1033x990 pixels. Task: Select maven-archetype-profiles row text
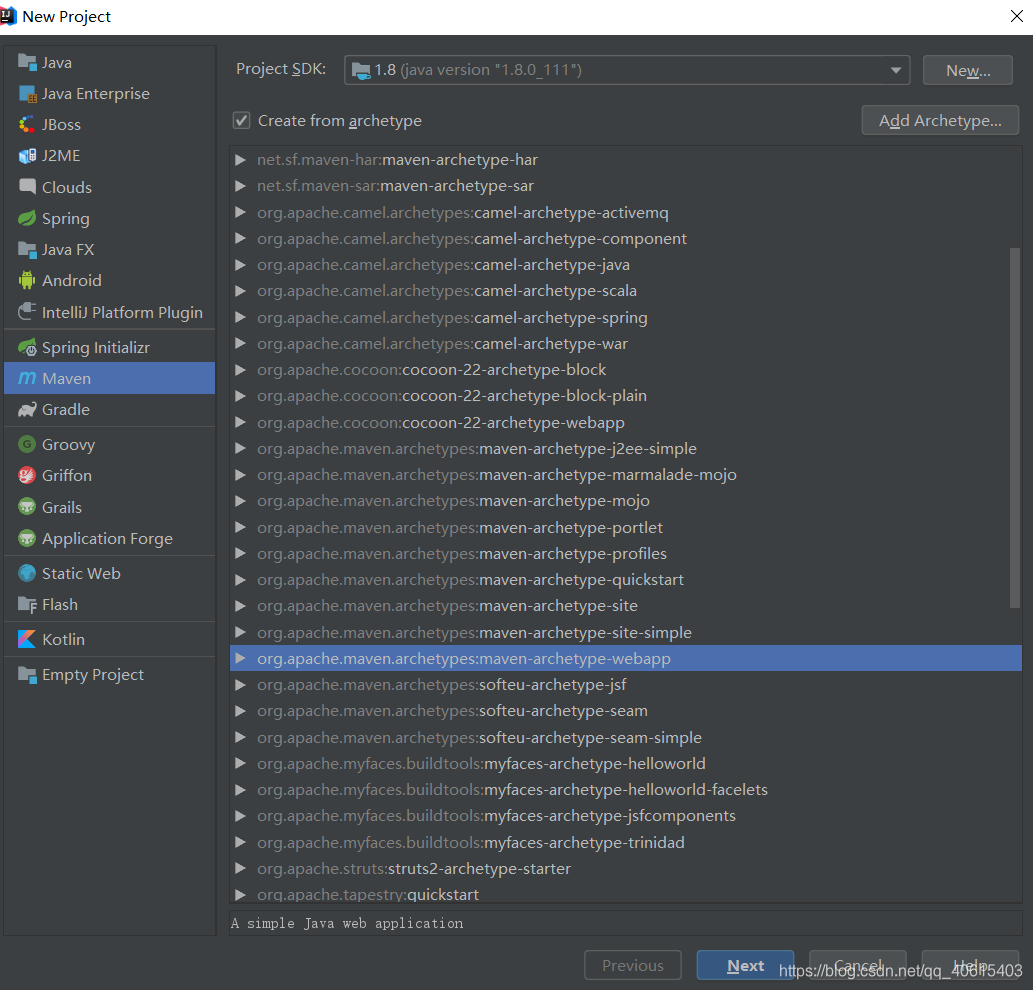[462, 554]
